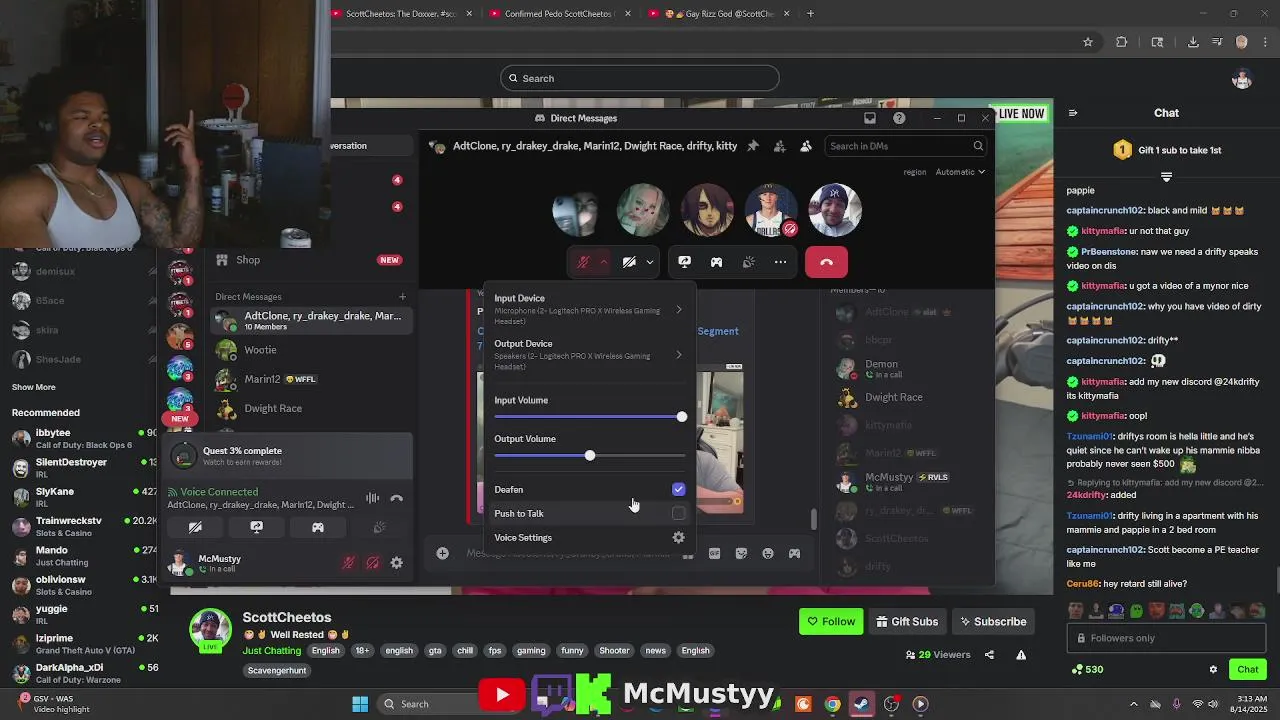Viewport: 1280px width, 720px height.
Task: Open the region Automatic dropdown
Action: (x=960, y=172)
